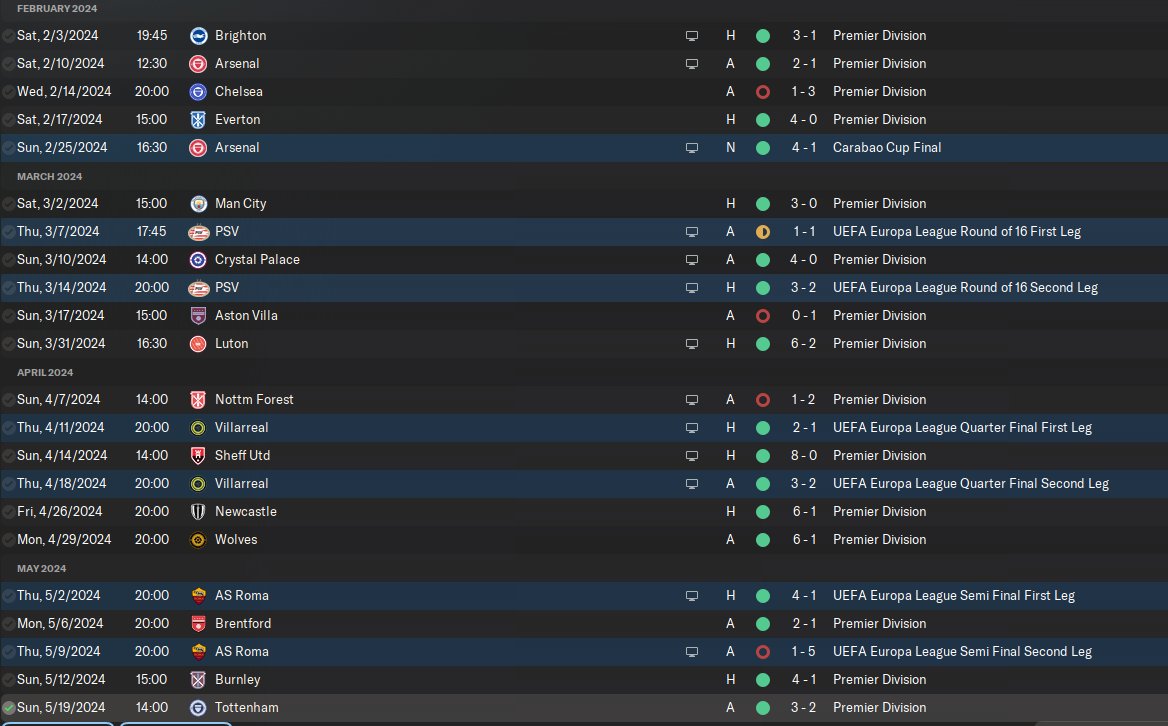Tick the selection circle for Brighton fixture
The image size is (1168, 726).
9,35
